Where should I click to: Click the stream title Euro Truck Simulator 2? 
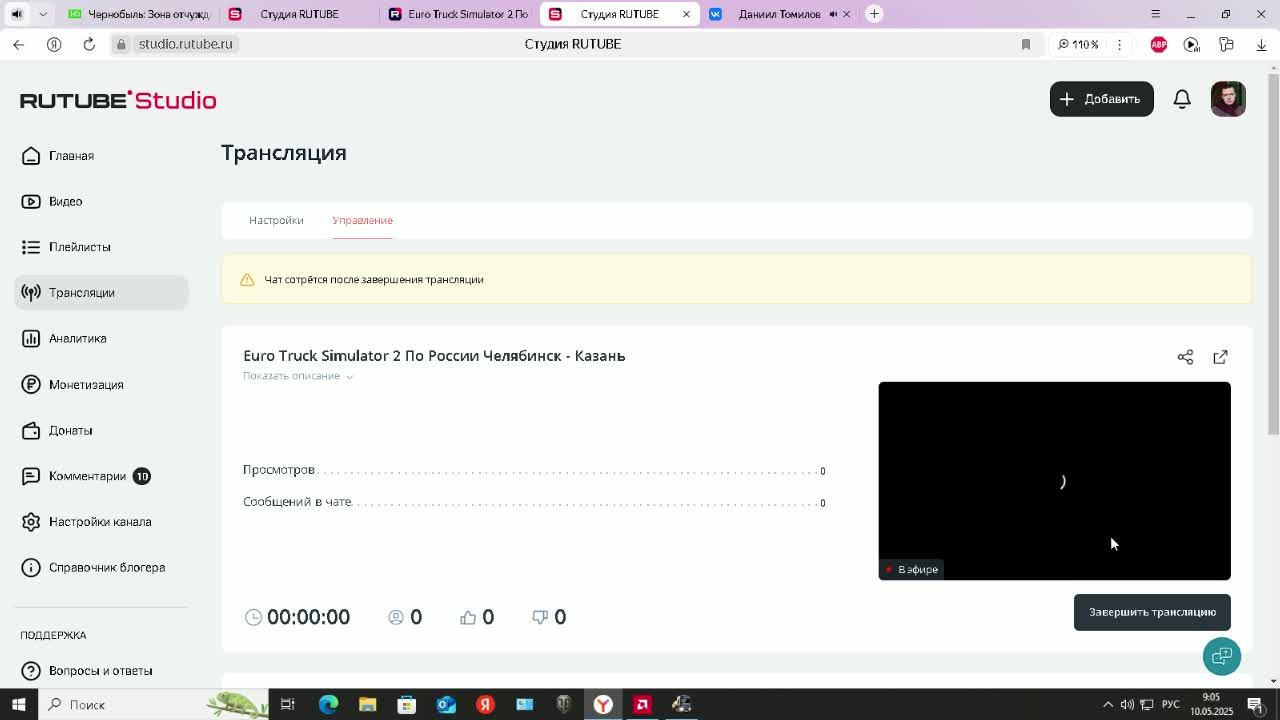(x=434, y=356)
